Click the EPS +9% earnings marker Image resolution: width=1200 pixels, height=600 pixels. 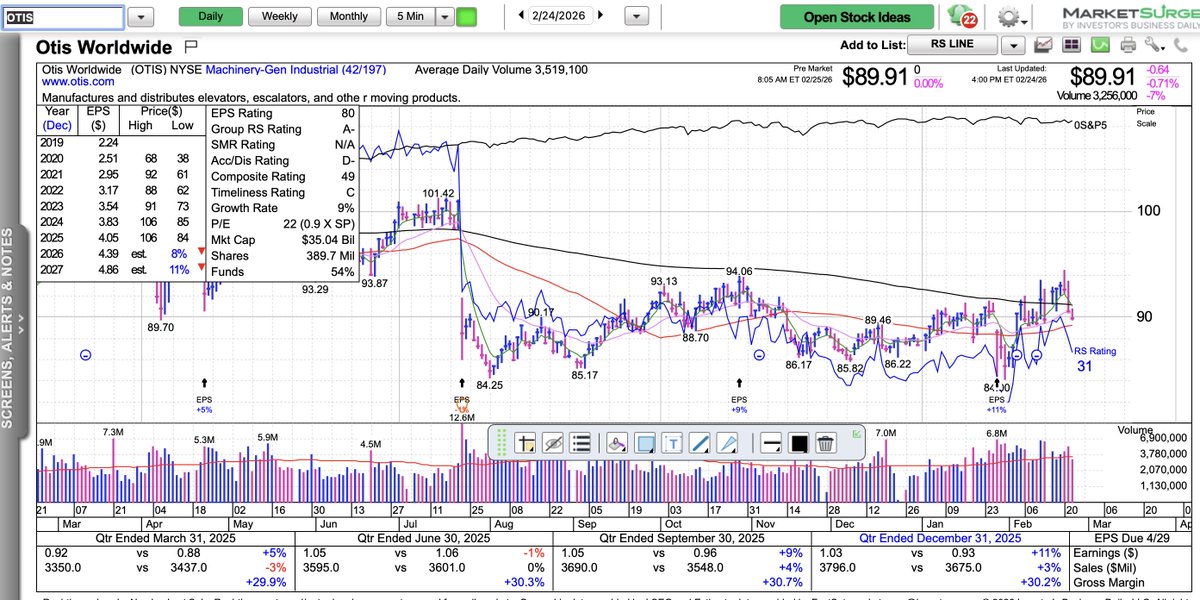pyautogui.click(x=740, y=394)
